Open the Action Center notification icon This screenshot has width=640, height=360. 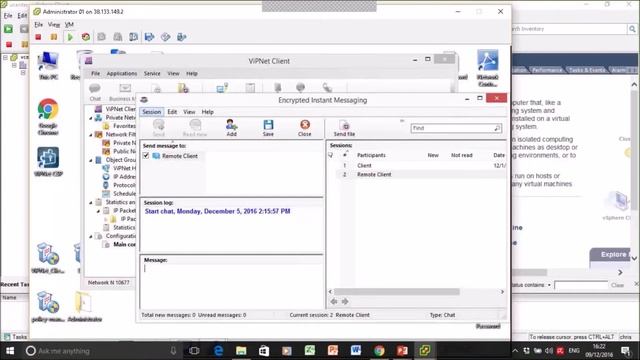625,351
